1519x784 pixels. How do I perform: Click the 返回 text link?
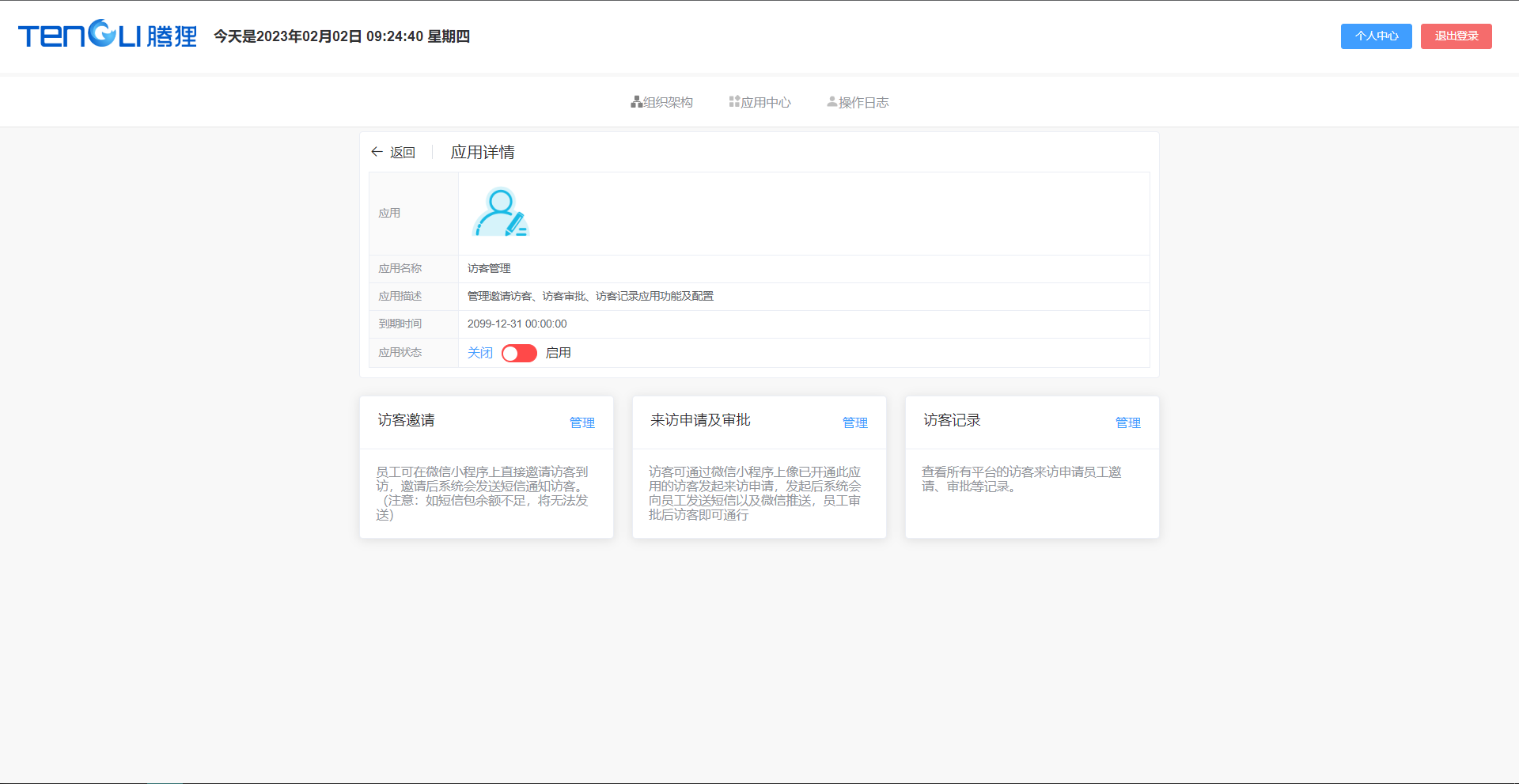[x=403, y=152]
